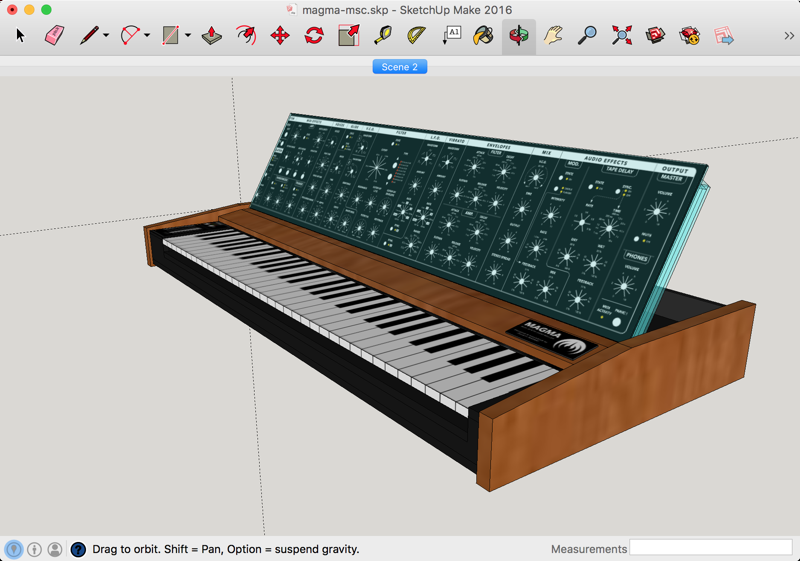800x561 pixels.
Task: Open the Instructor help question mark button
Action: (x=78, y=549)
